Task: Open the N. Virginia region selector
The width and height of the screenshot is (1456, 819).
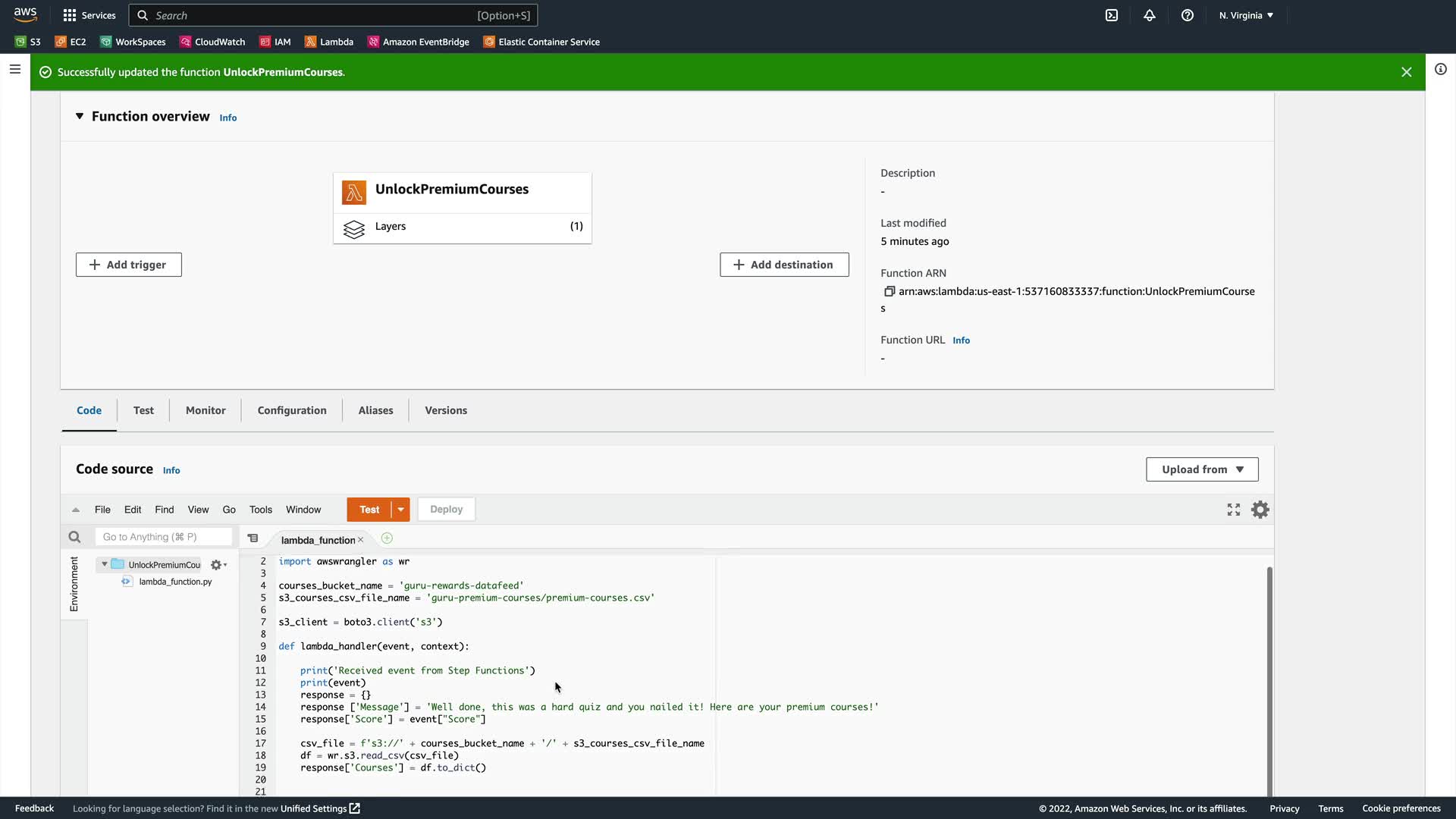Action: point(1246,15)
